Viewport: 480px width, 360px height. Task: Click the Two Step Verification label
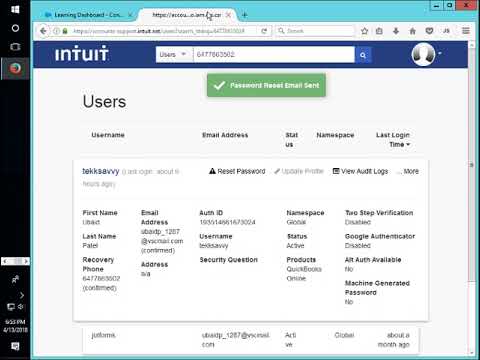[x=379, y=213]
